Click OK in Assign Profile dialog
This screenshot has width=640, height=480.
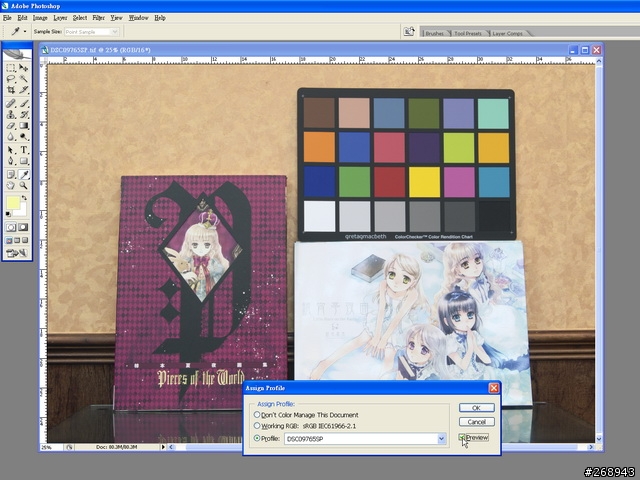(x=476, y=408)
